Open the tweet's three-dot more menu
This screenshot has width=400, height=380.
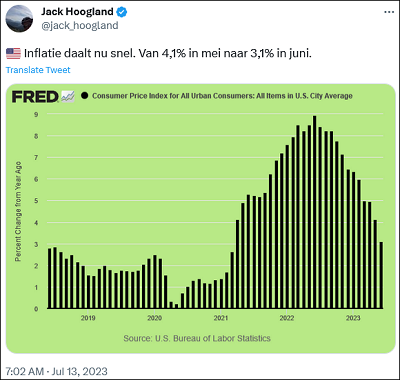pyautogui.click(x=389, y=12)
